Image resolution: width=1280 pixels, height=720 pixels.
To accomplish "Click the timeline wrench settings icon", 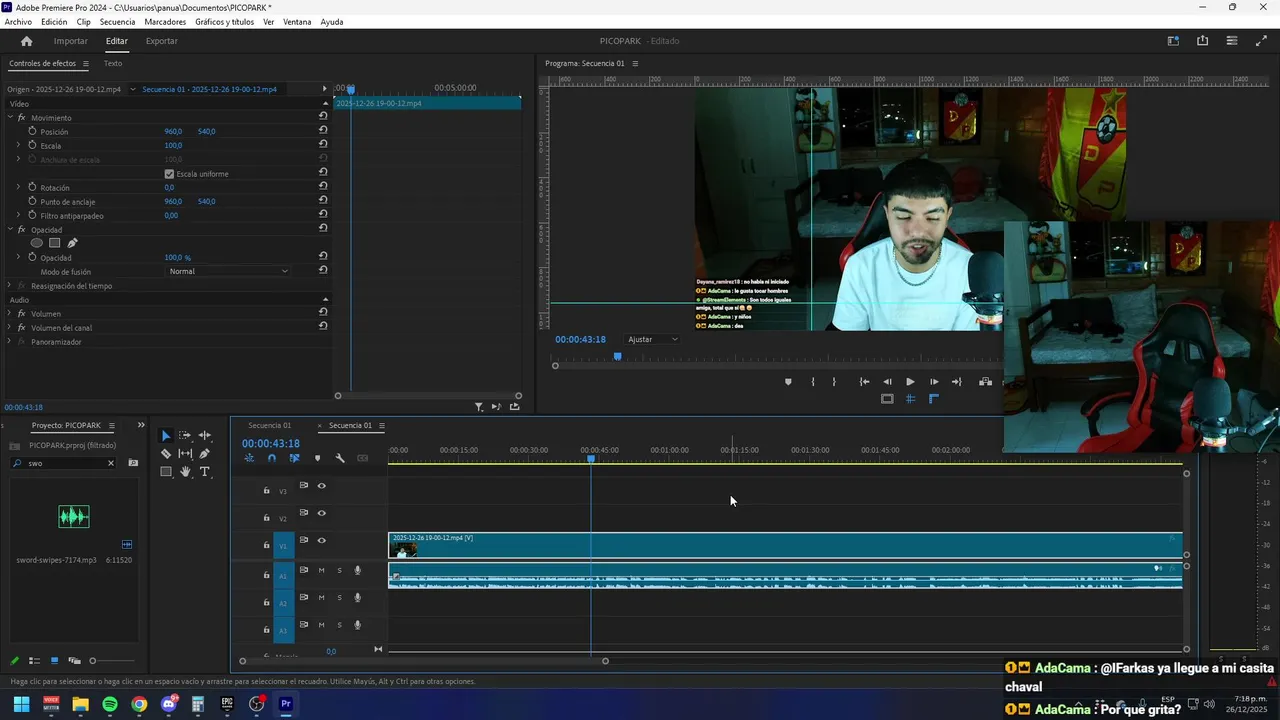I will [x=340, y=458].
